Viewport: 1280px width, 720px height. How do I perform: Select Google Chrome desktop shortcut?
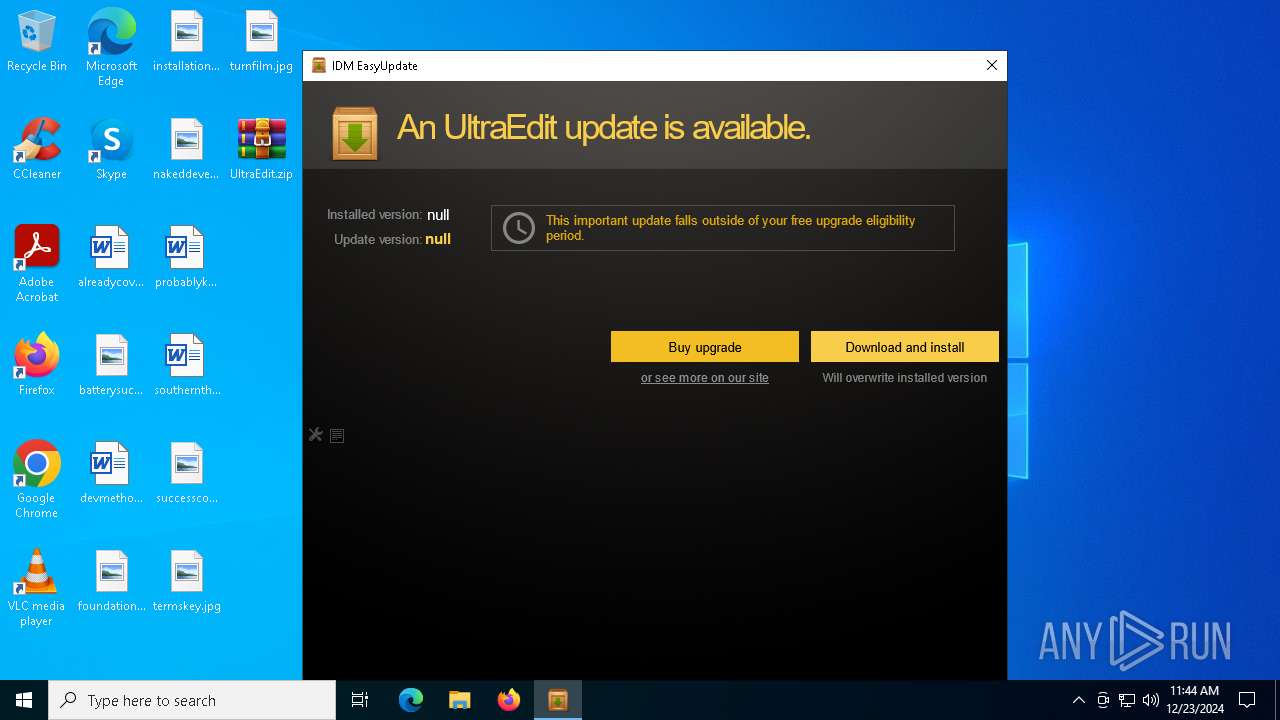coord(37,480)
